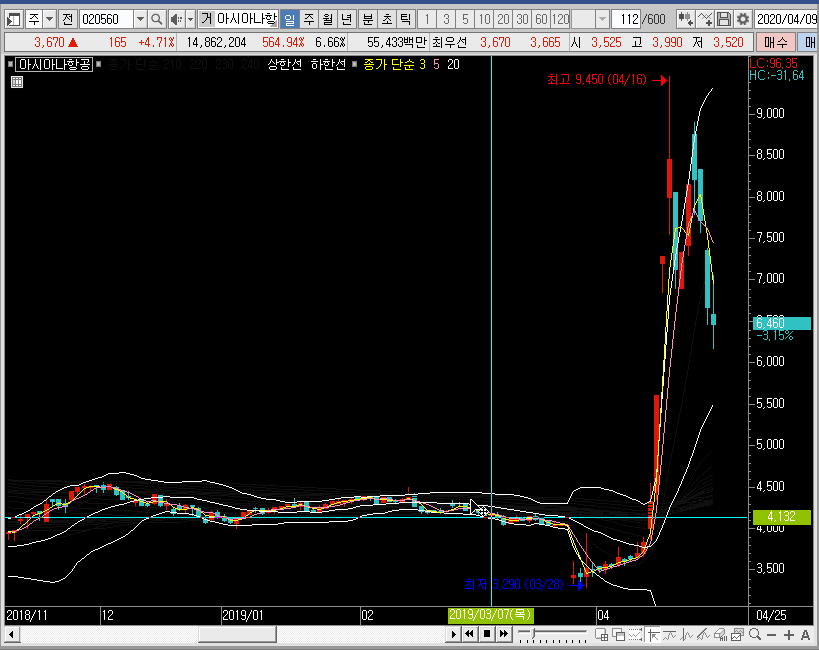Click the vertical-line oscillator tool icon
Viewport: 819px width, 650px height.
[x=687, y=635]
